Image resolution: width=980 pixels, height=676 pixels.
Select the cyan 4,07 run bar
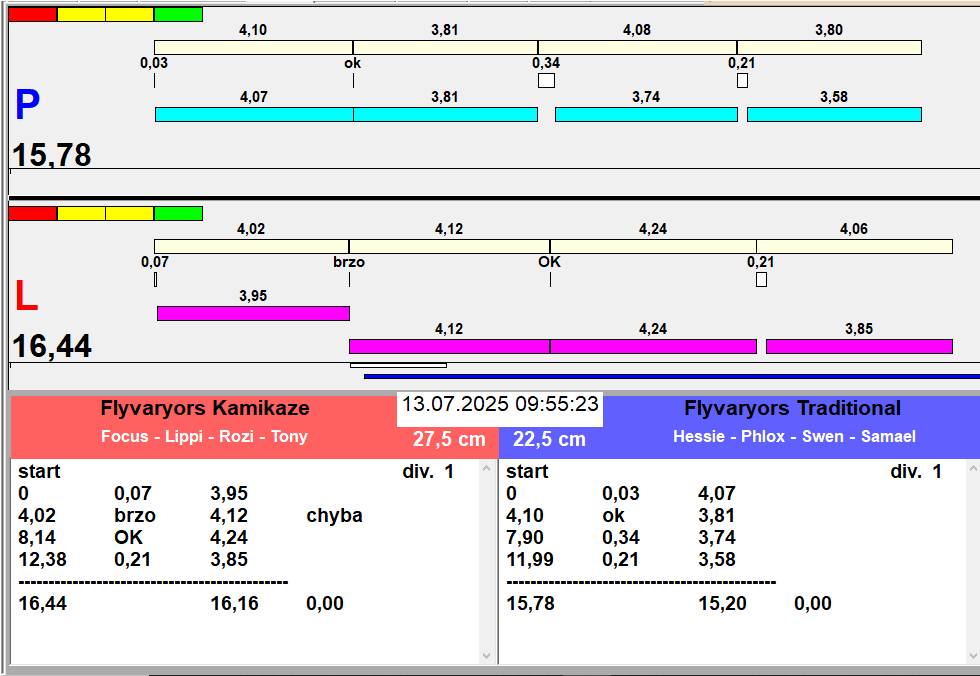click(x=254, y=114)
